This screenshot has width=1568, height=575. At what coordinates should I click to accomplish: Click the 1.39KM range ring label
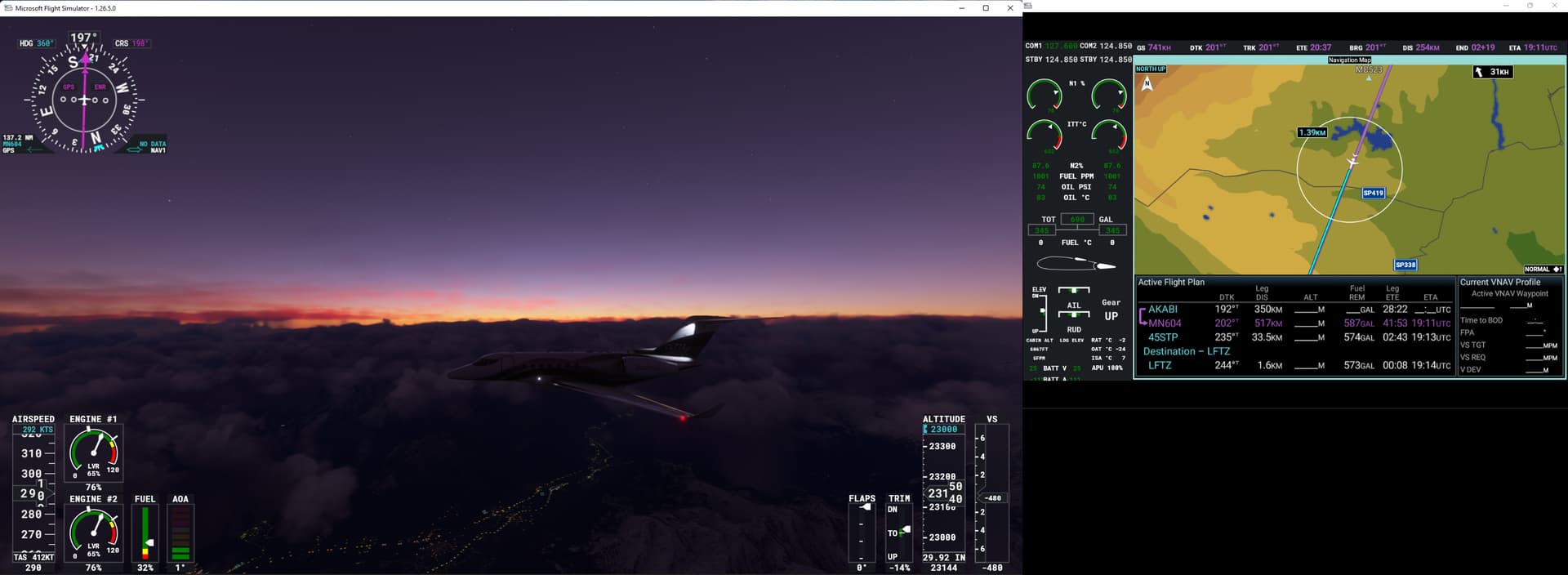pyautogui.click(x=1312, y=132)
